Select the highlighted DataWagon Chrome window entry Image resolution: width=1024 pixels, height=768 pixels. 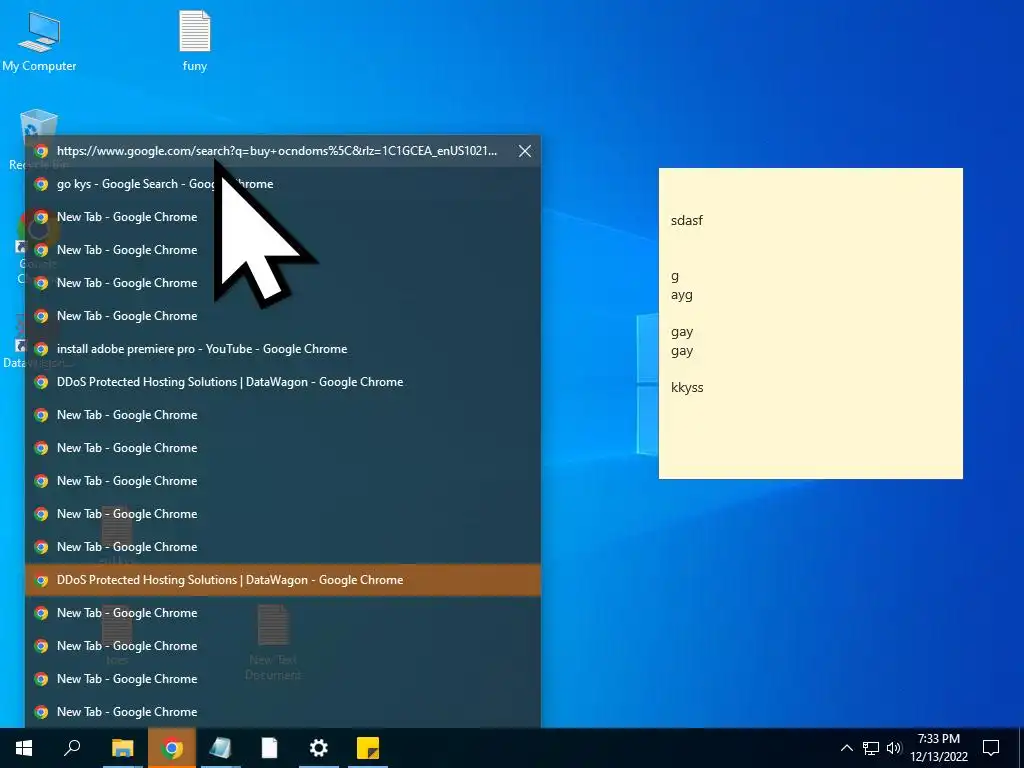(x=283, y=580)
